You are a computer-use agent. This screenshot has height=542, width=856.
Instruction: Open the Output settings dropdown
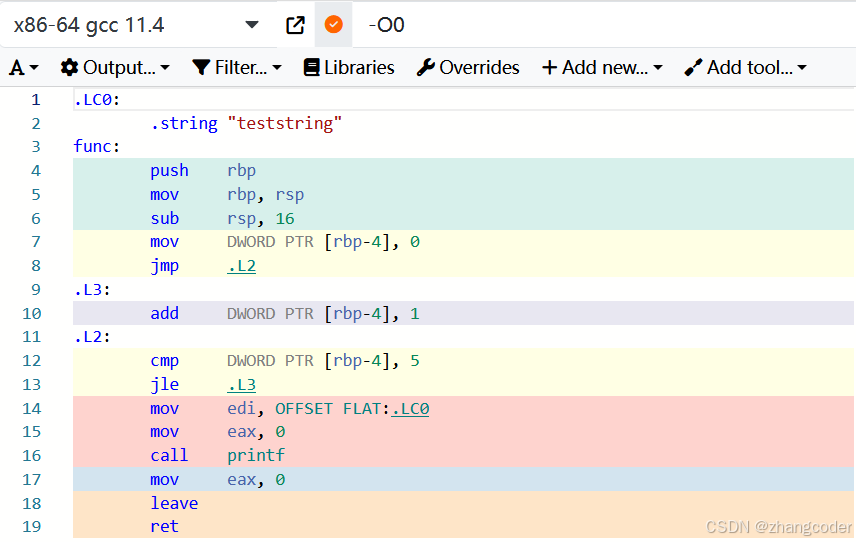pos(115,68)
